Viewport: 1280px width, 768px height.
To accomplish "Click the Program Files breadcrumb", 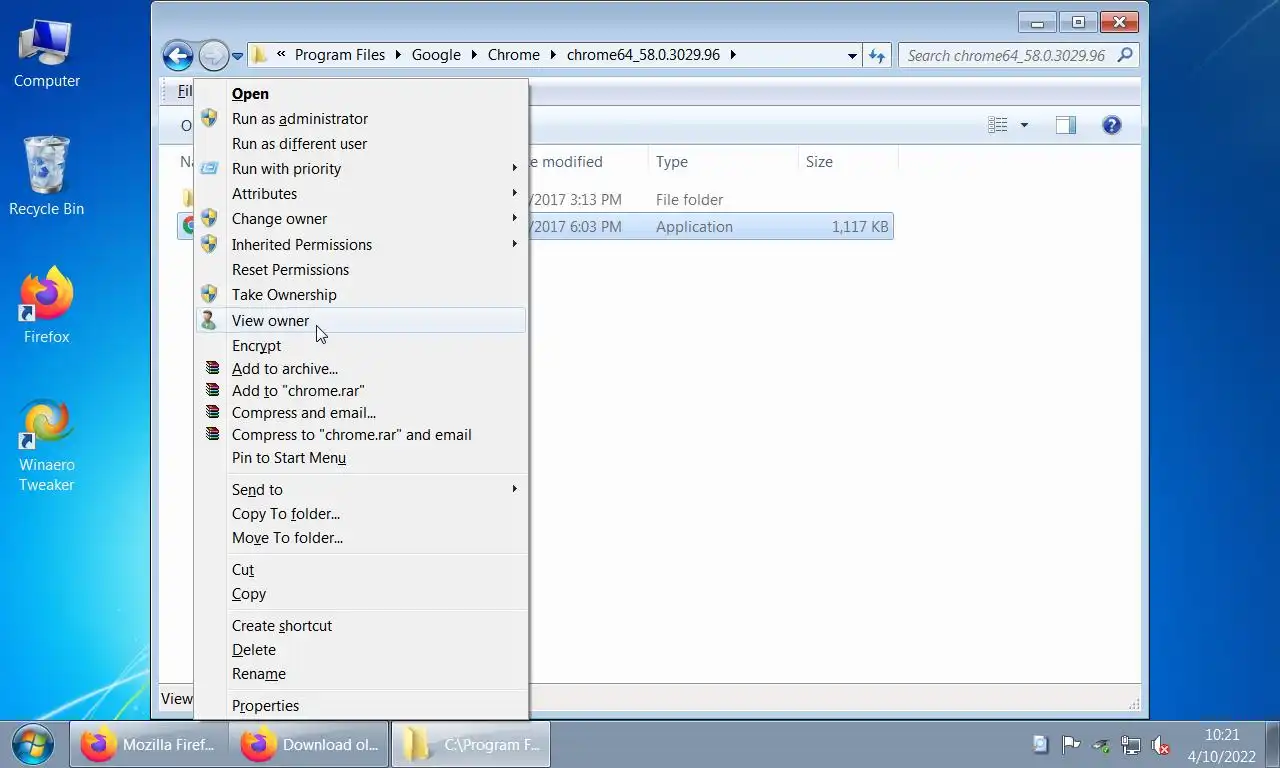I will click(x=340, y=55).
